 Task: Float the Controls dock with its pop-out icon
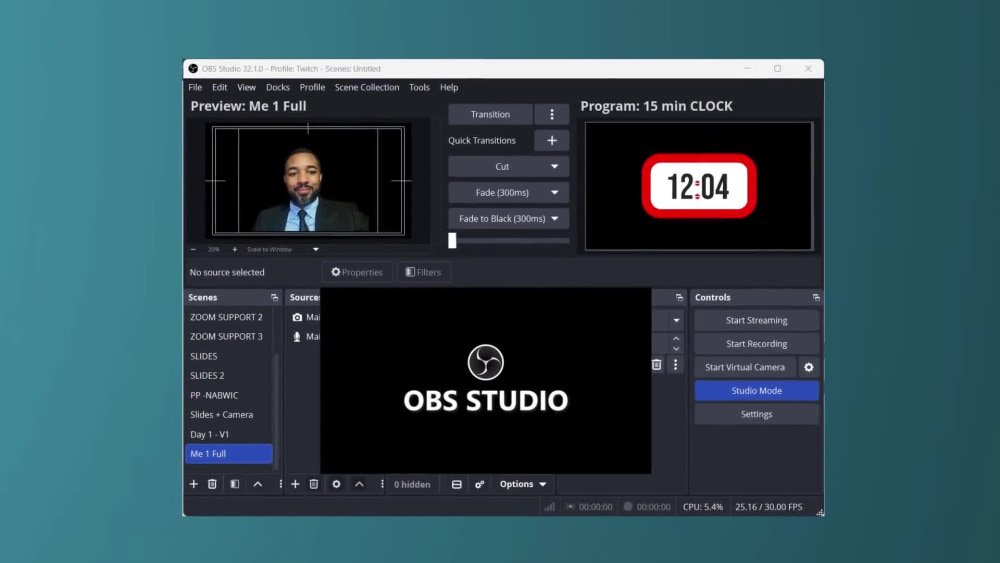(x=816, y=298)
